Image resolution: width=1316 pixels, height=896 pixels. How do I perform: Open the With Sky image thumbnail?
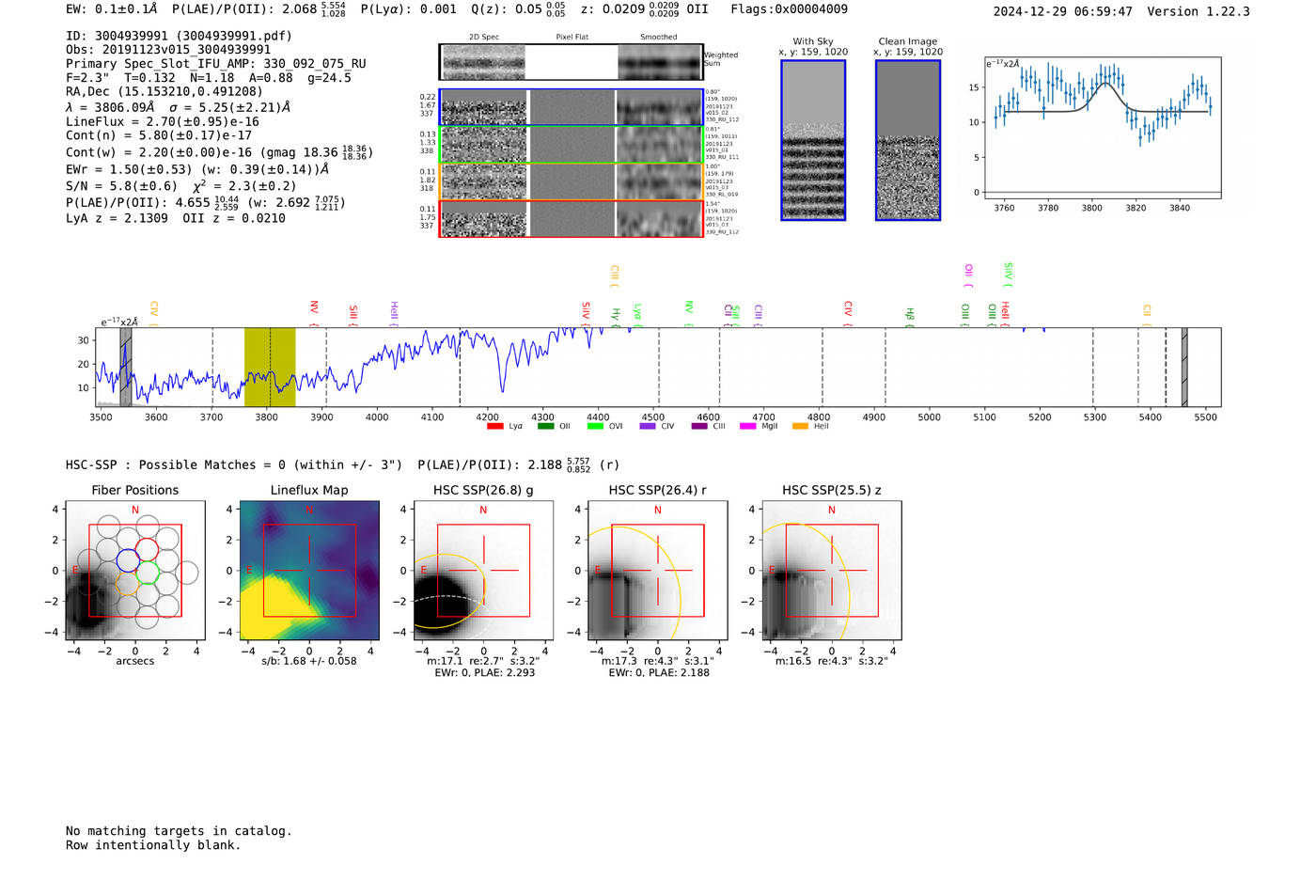click(813, 140)
